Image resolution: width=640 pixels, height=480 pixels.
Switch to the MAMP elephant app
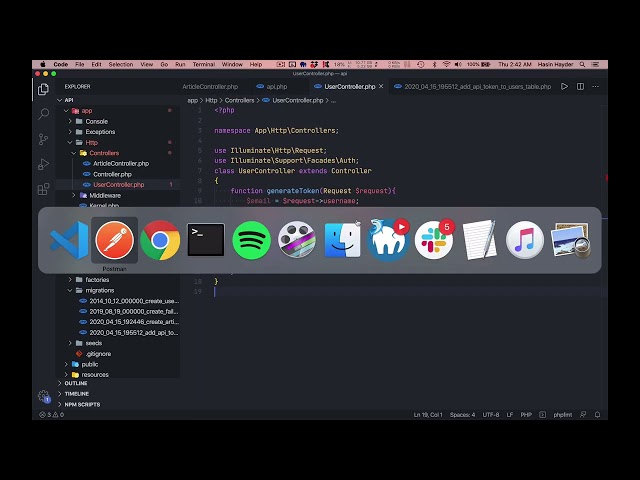388,240
